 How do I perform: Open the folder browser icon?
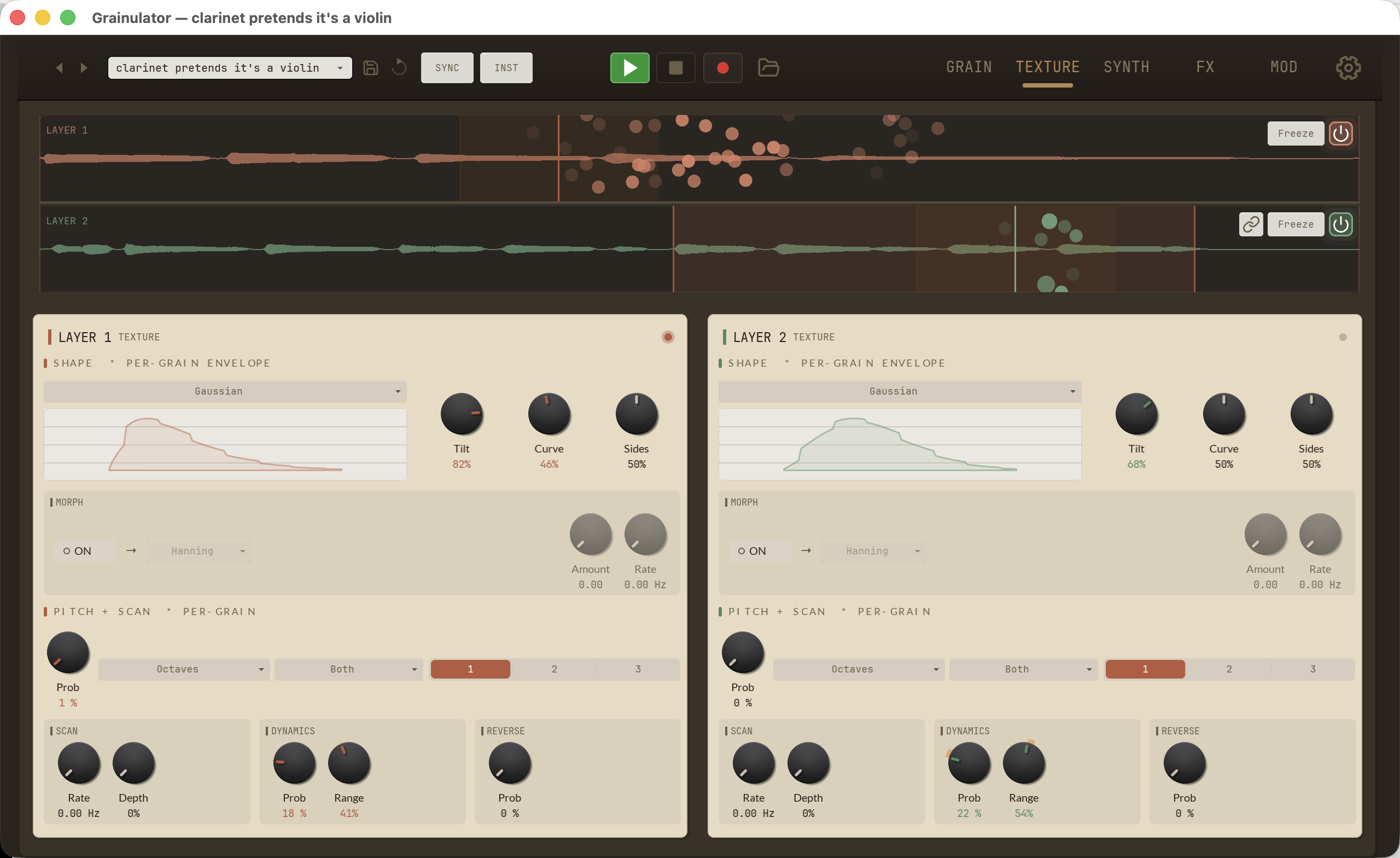point(768,68)
